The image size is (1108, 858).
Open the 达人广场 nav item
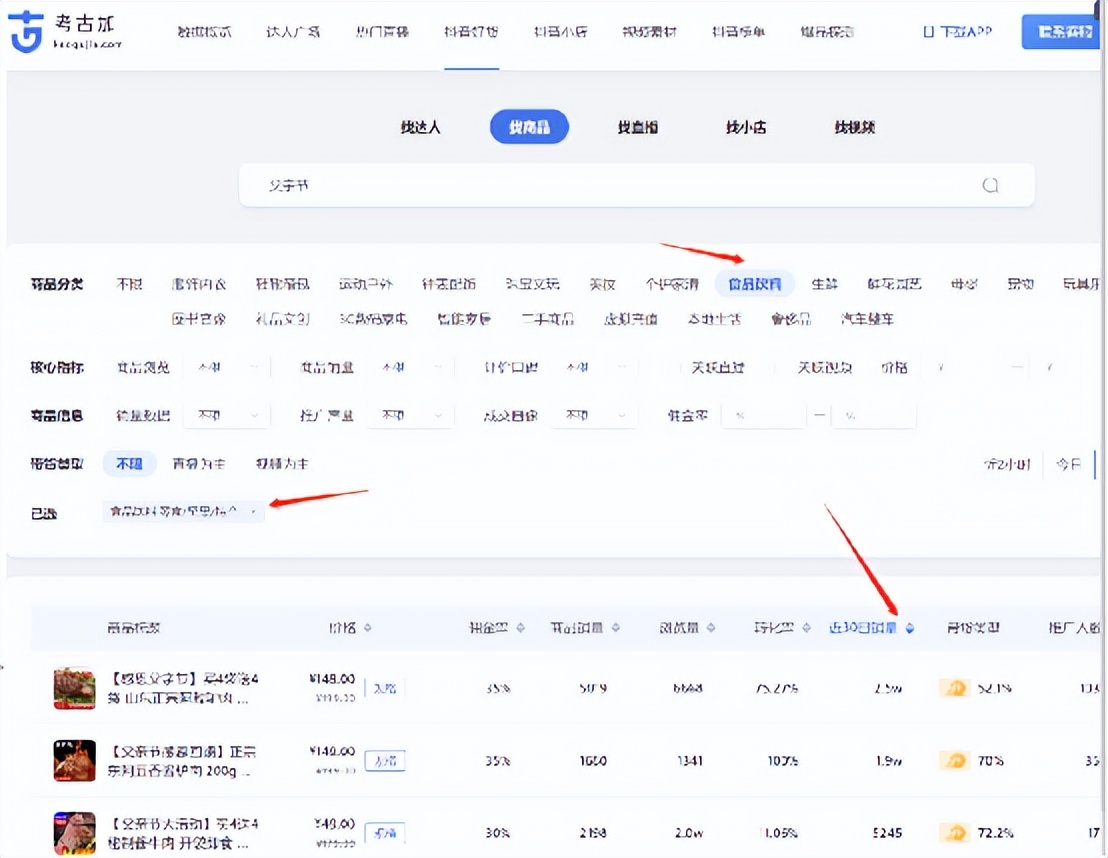tap(293, 32)
